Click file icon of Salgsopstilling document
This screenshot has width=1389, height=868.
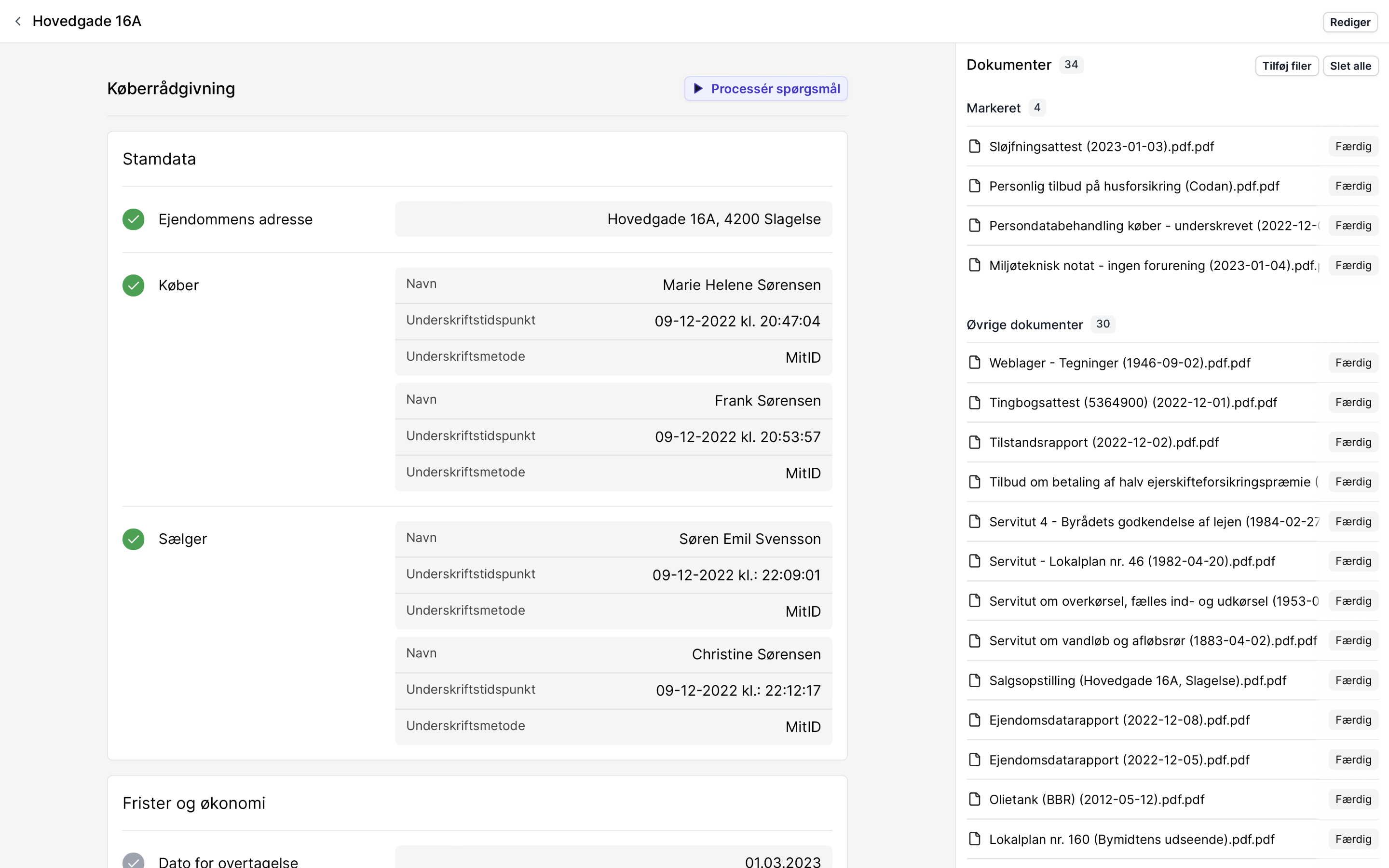[974, 680]
